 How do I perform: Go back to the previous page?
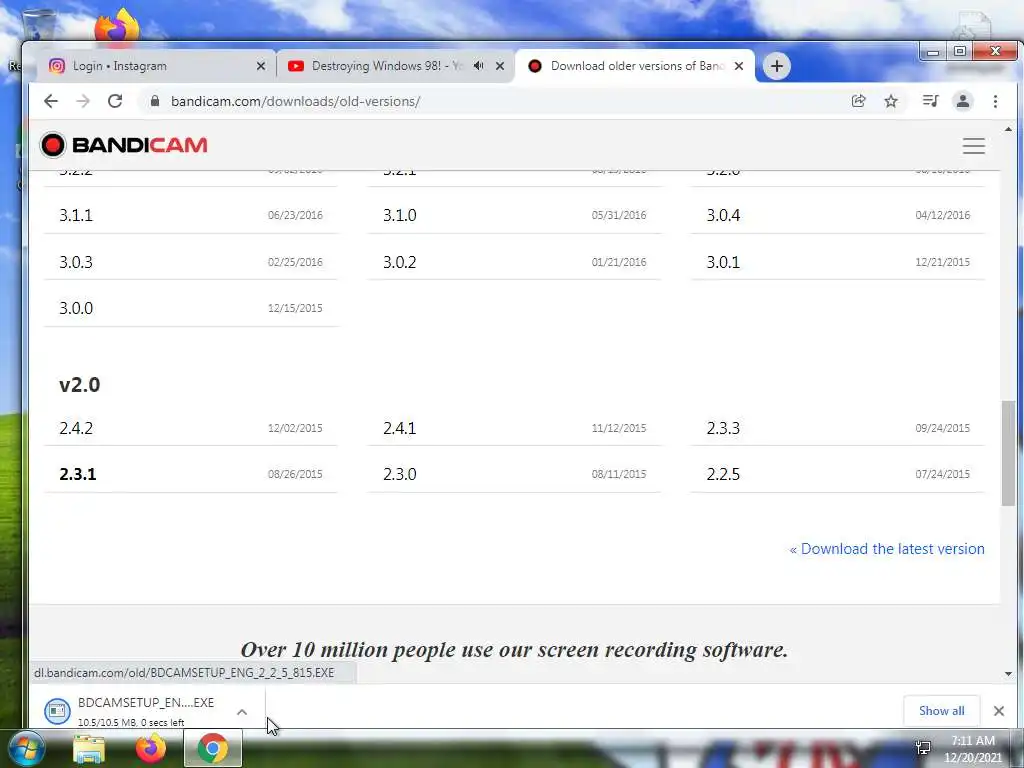(x=51, y=101)
